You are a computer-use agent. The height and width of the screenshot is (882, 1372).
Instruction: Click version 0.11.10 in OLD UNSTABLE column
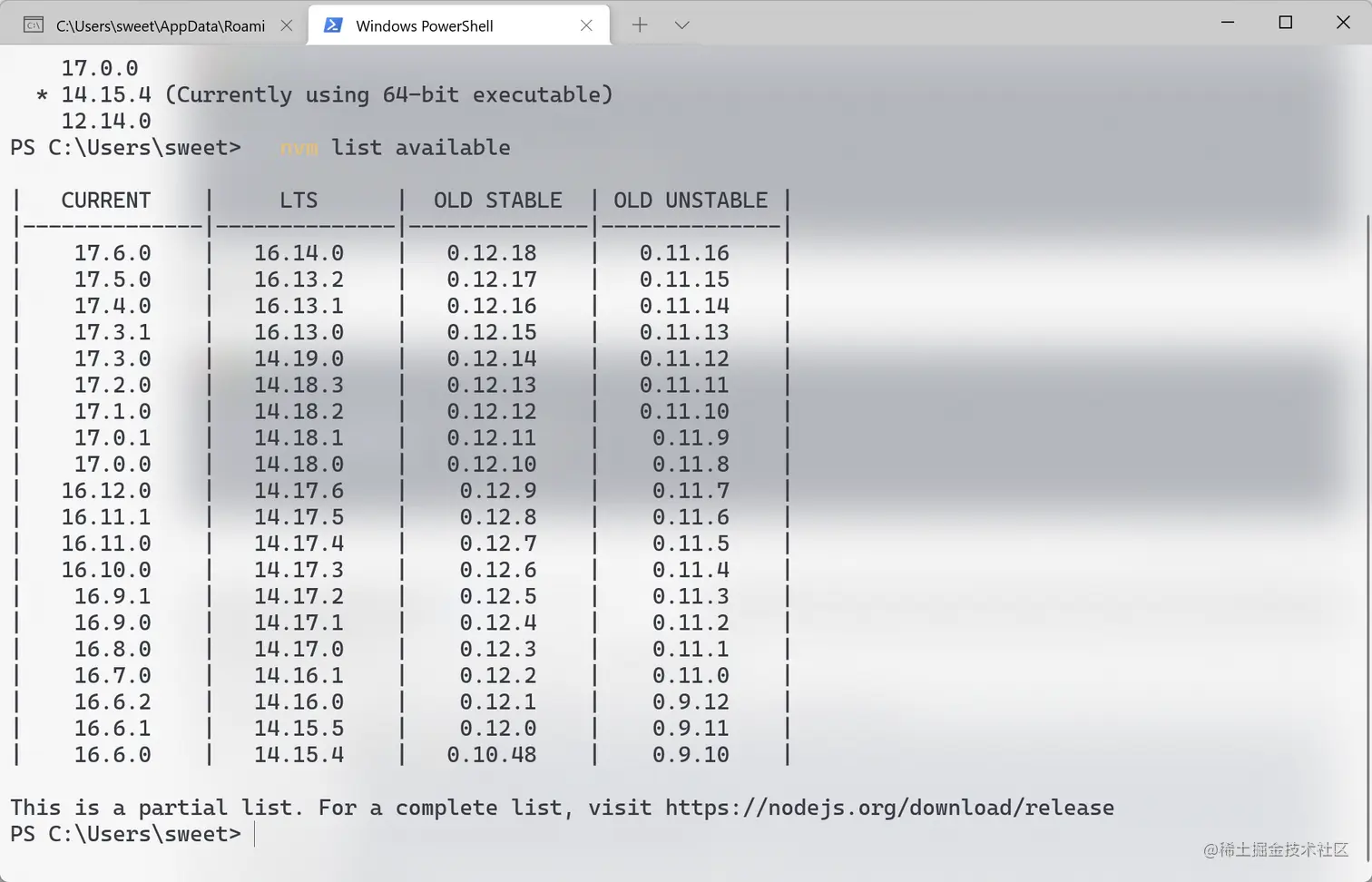pos(684,411)
